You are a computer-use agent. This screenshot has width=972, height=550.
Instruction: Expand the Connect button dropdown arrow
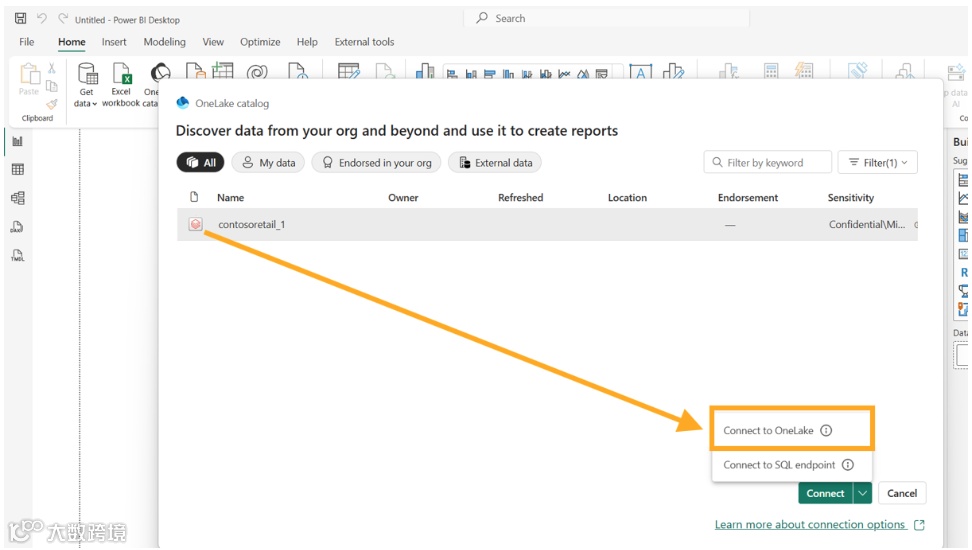(862, 494)
